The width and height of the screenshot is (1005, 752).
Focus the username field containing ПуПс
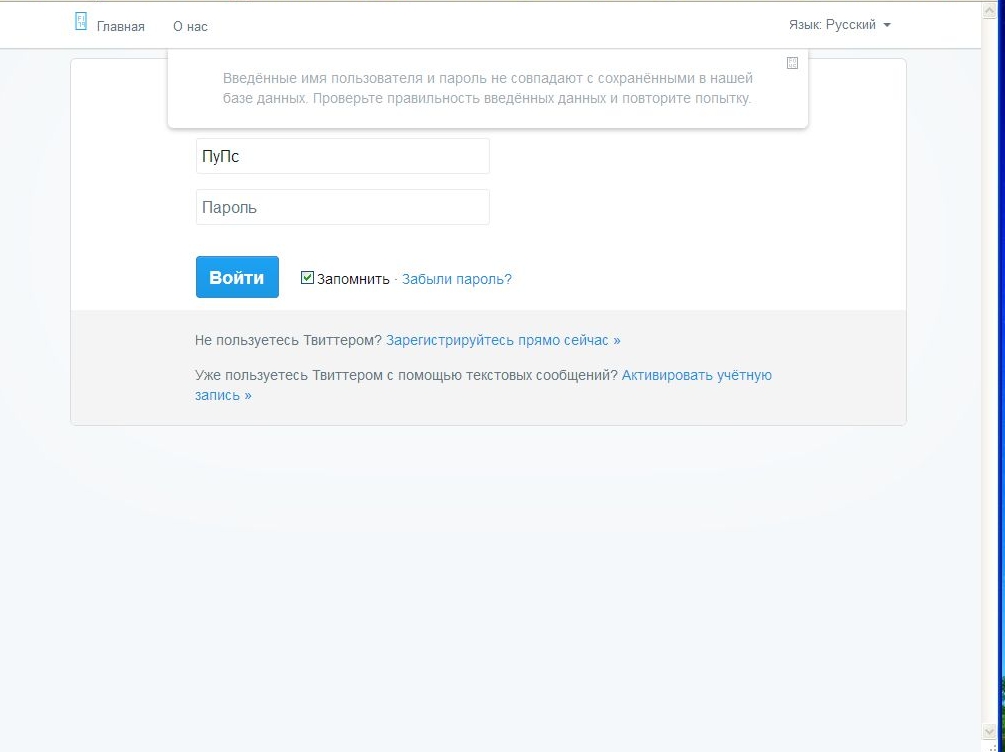pos(342,156)
